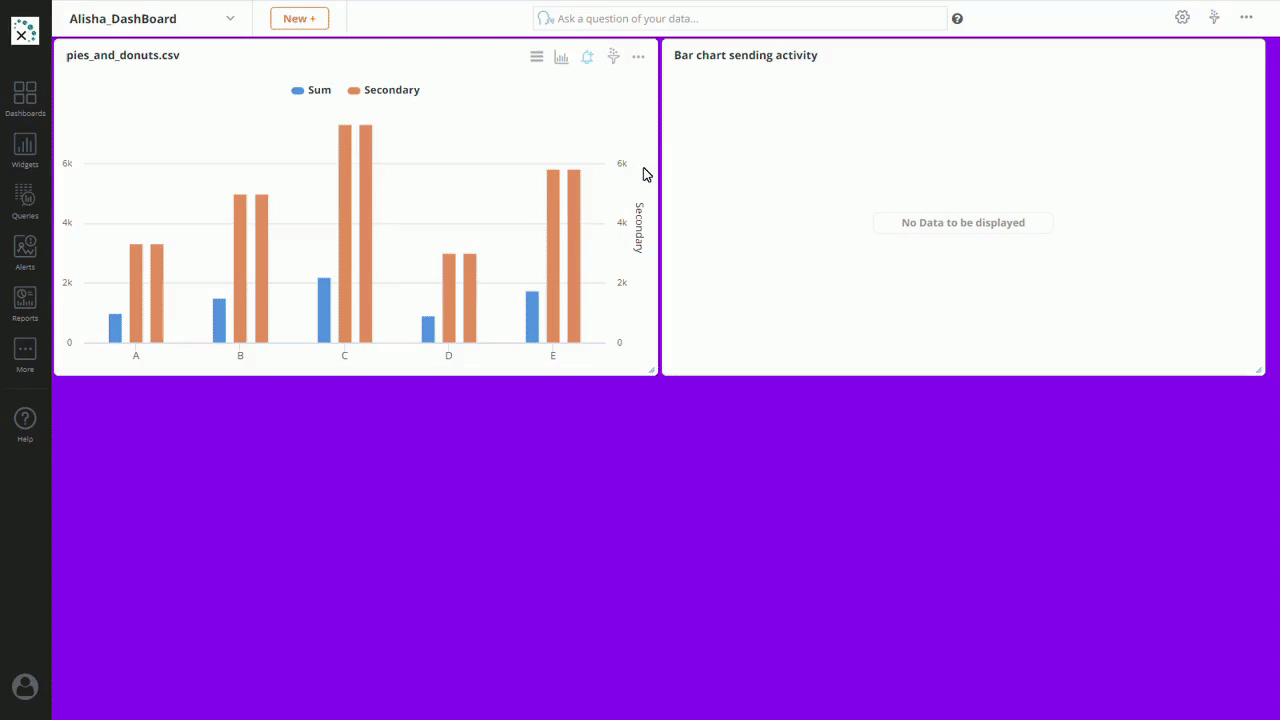The width and height of the screenshot is (1280, 720).
Task: Open Reports from the sidebar
Action: (x=25, y=302)
